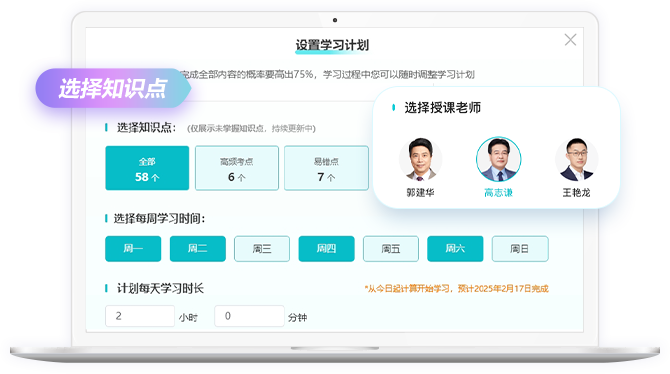This screenshot has width=670, height=374.
Task: Close the 设置学习计划 dialog
Action: [570, 40]
